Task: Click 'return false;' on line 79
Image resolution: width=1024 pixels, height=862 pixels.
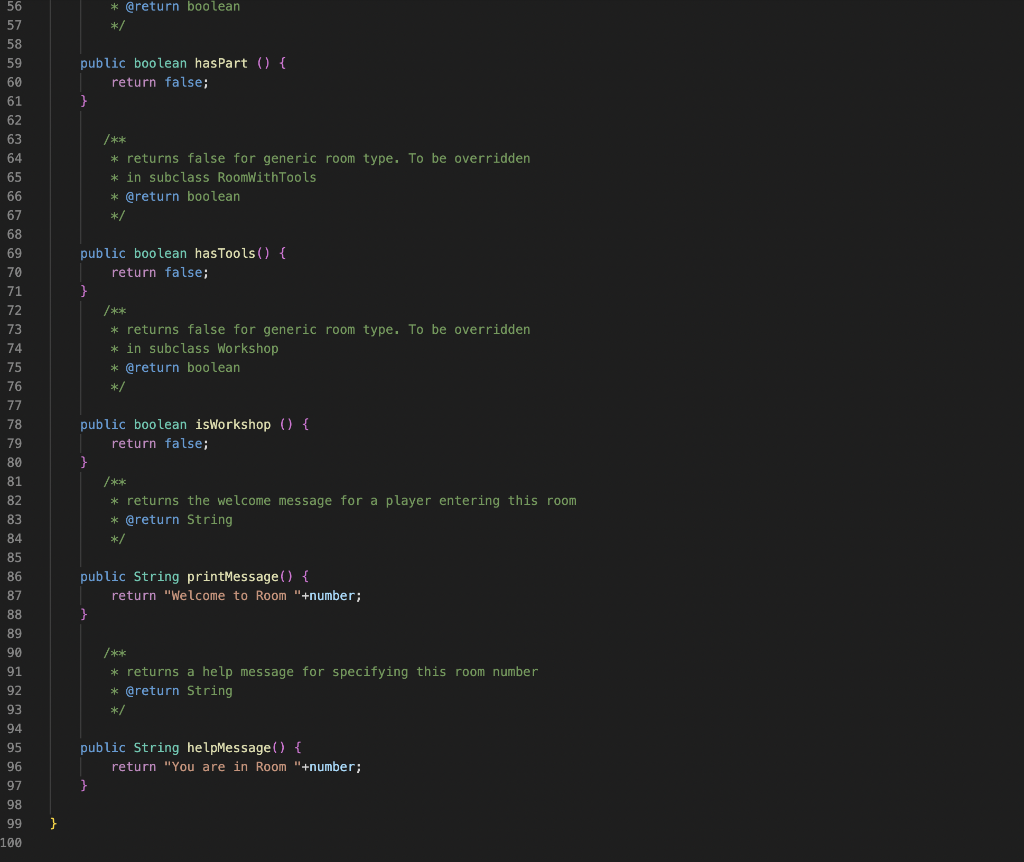Action: click(x=160, y=443)
